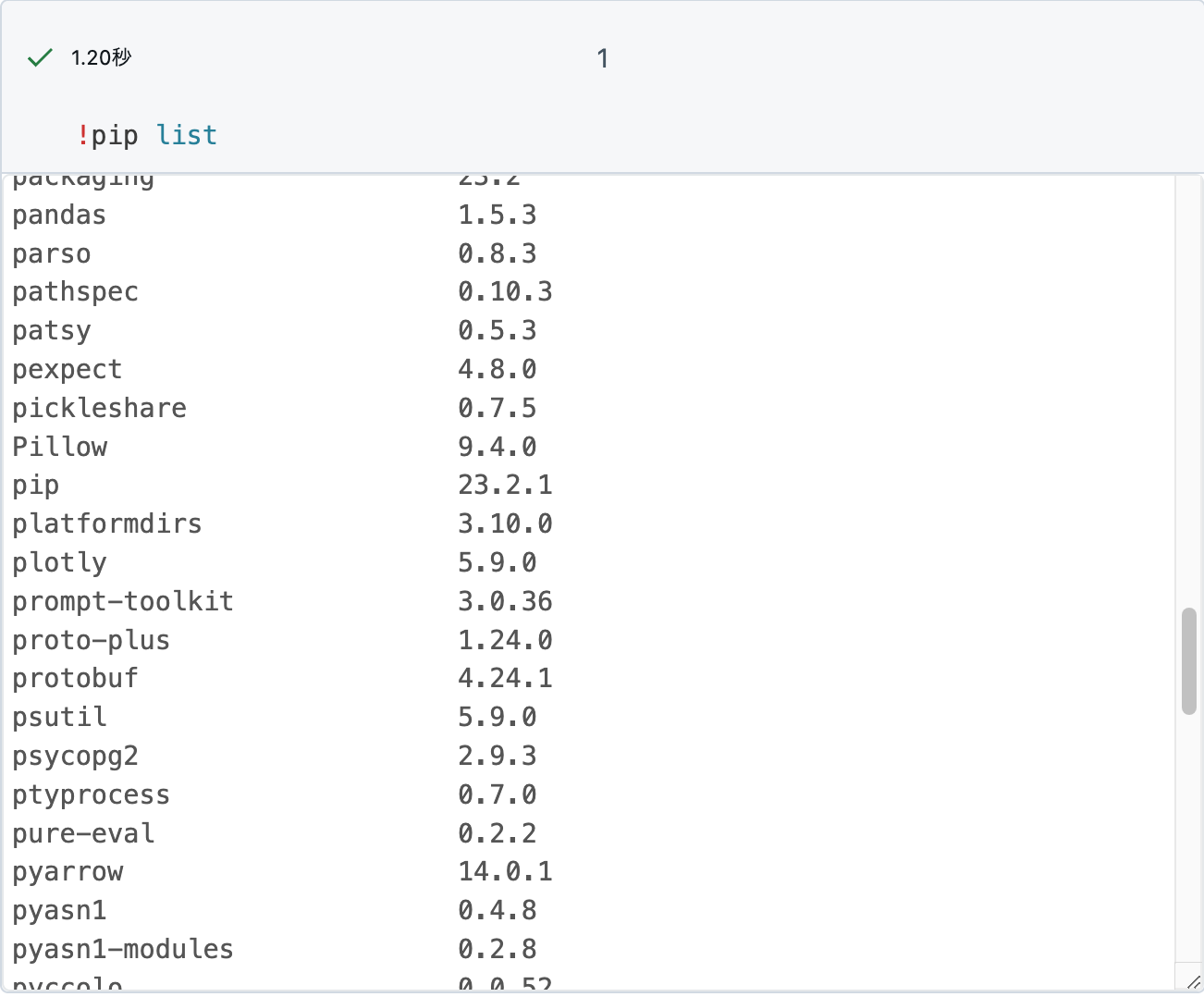Image resolution: width=1204 pixels, height=997 pixels.
Task: Click the "pyarrow" package name
Action: pyautogui.click(x=68, y=870)
